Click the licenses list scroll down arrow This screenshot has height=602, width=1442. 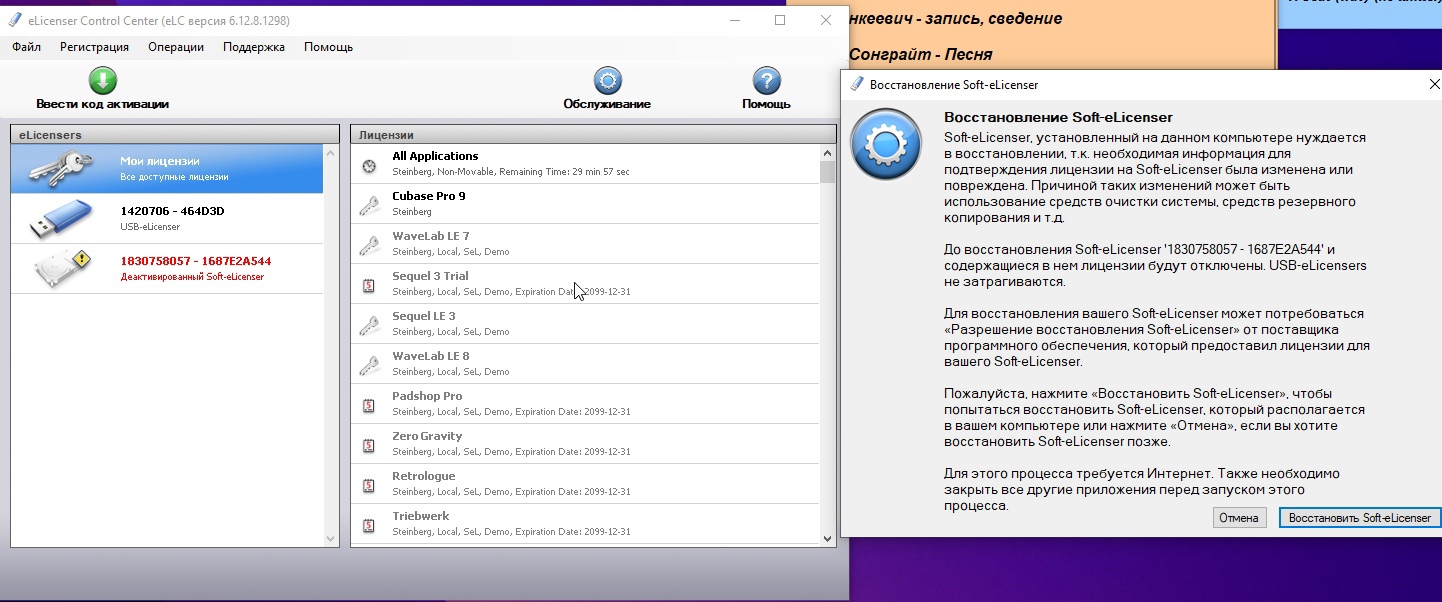pos(827,538)
